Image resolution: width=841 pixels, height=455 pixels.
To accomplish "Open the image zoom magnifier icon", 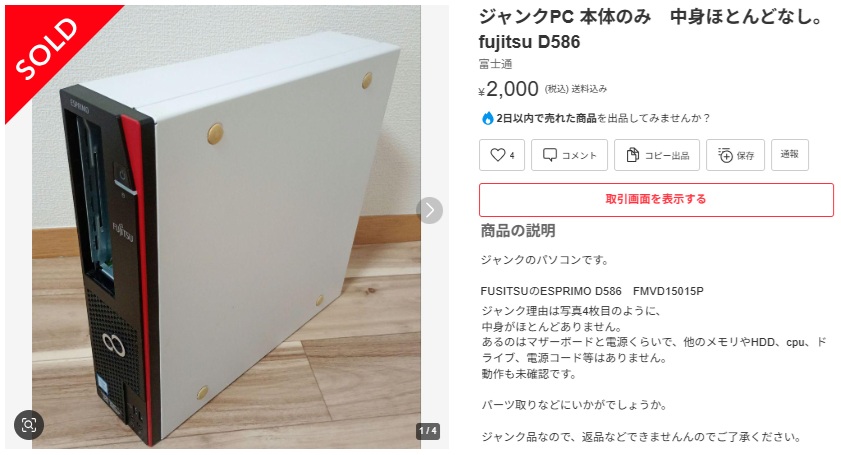I will tap(28, 425).
